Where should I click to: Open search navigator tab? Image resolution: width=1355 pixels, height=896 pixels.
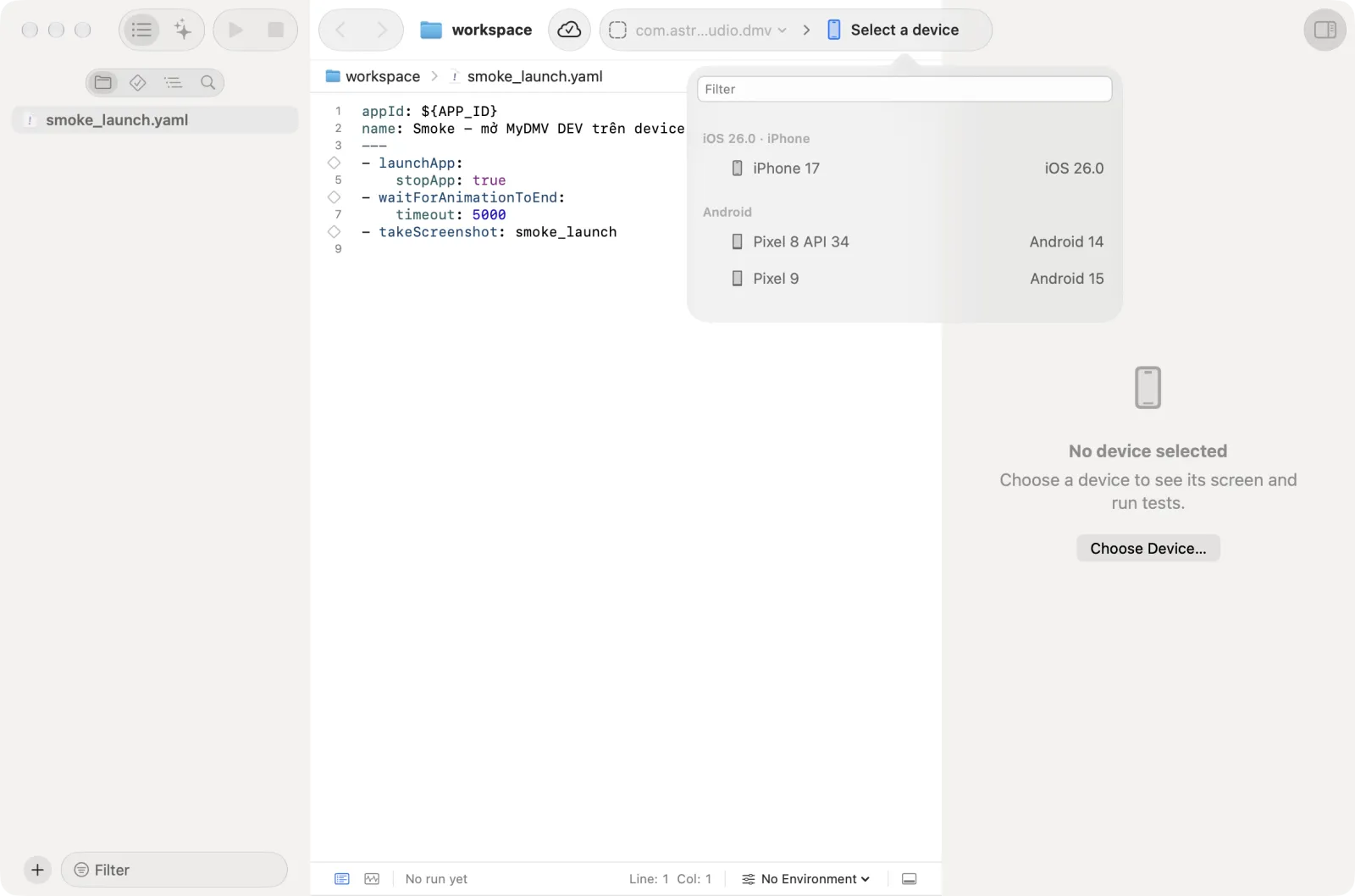207,83
